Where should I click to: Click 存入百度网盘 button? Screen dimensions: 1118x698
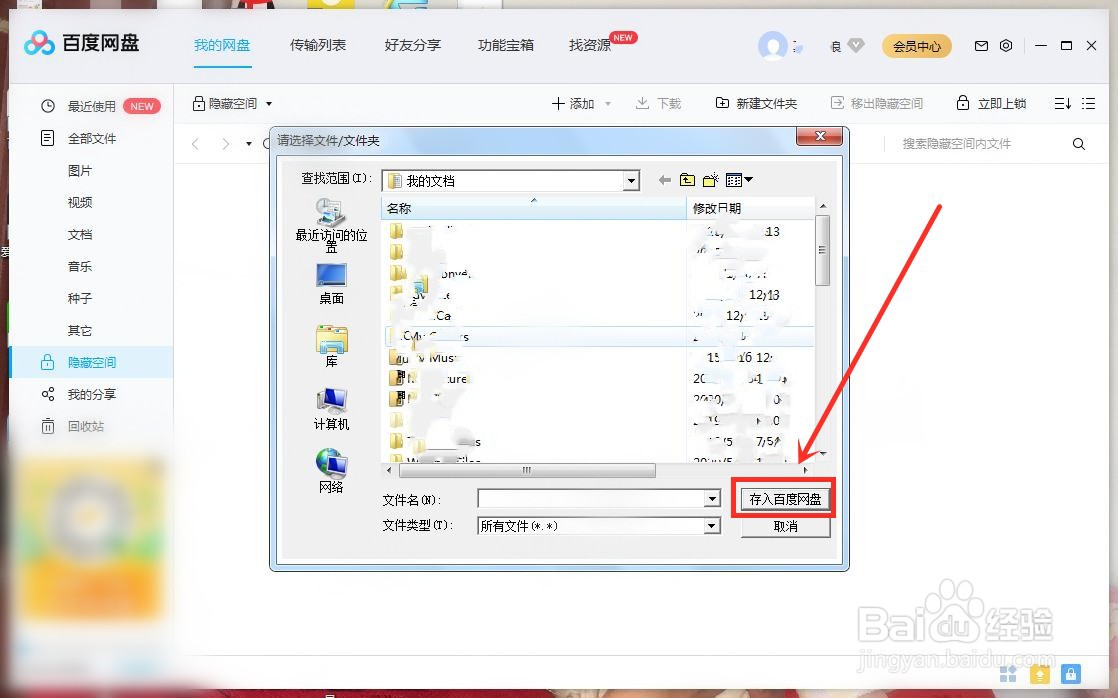pyautogui.click(x=785, y=499)
